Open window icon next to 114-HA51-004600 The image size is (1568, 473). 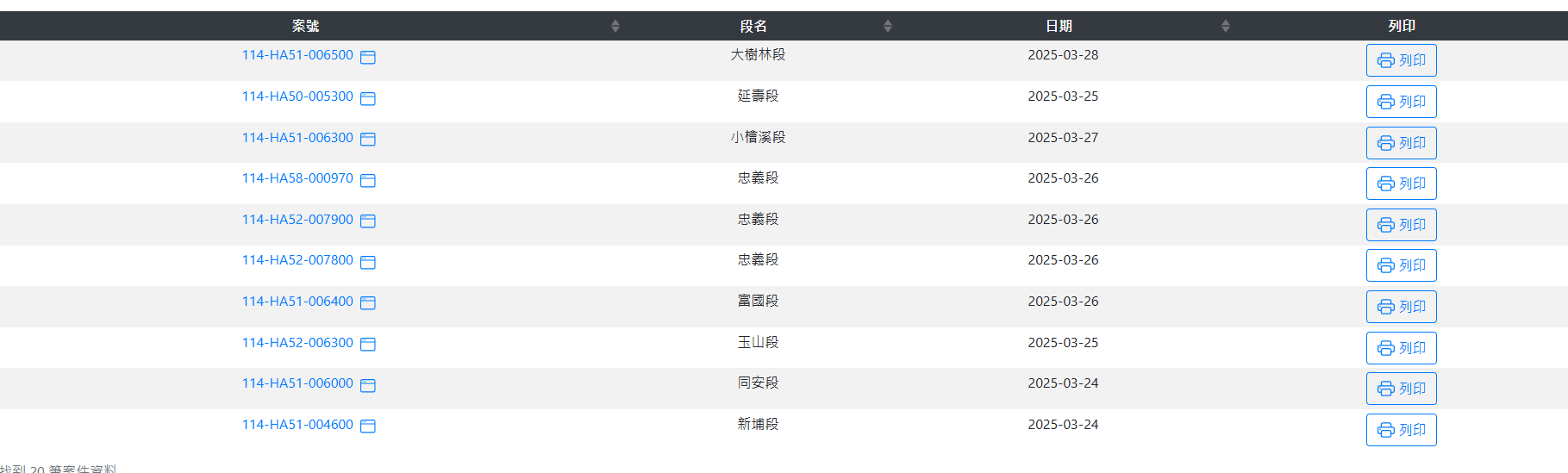point(367,426)
